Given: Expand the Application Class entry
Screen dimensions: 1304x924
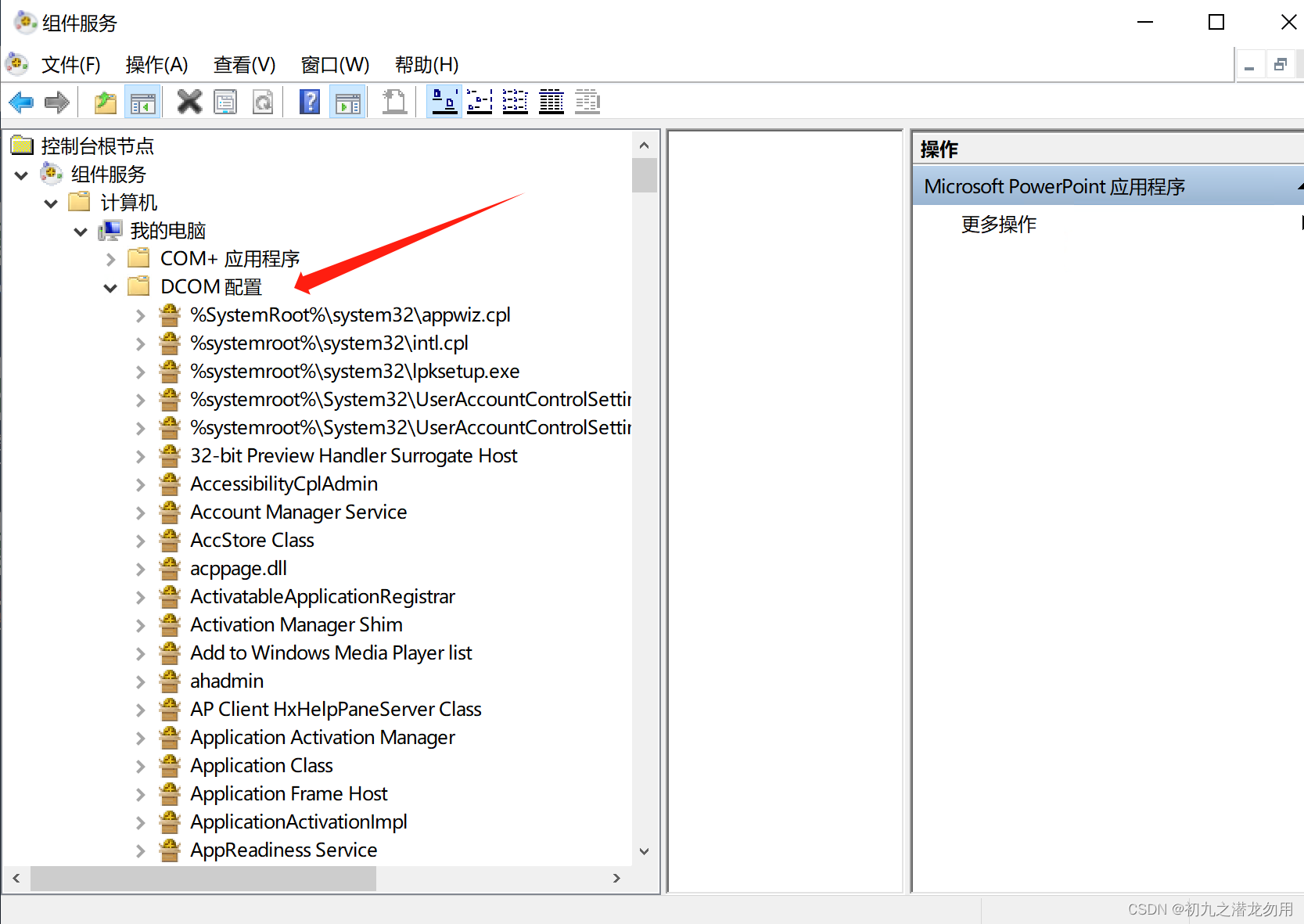Looking at the screenshot, I should pos(140,766).
